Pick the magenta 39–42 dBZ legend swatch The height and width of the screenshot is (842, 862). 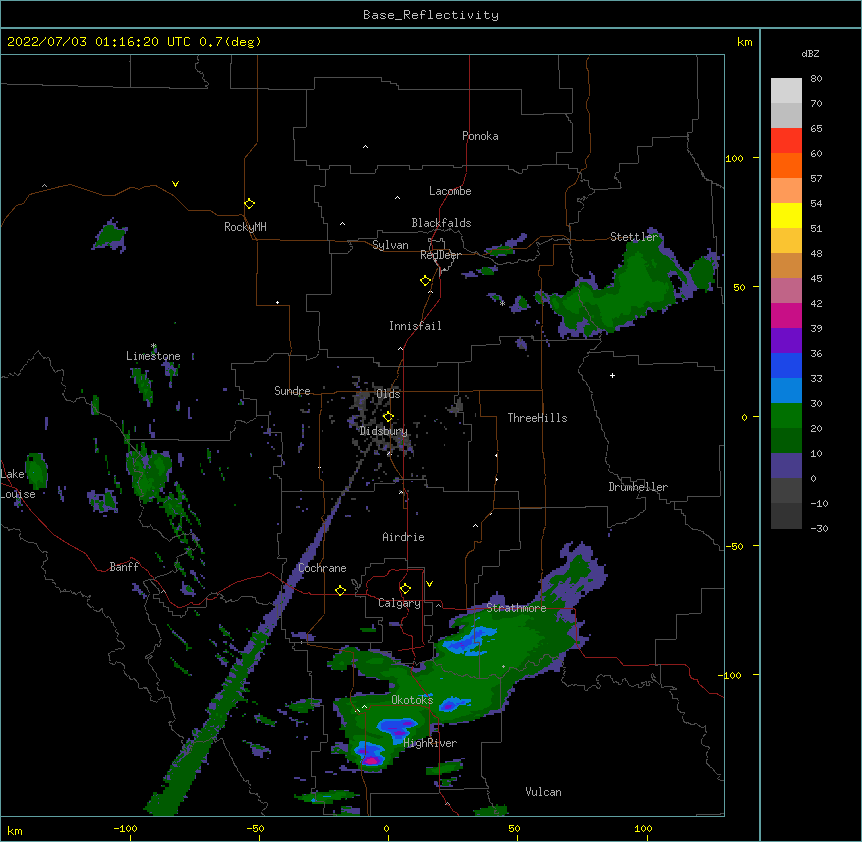click(786, 315)
